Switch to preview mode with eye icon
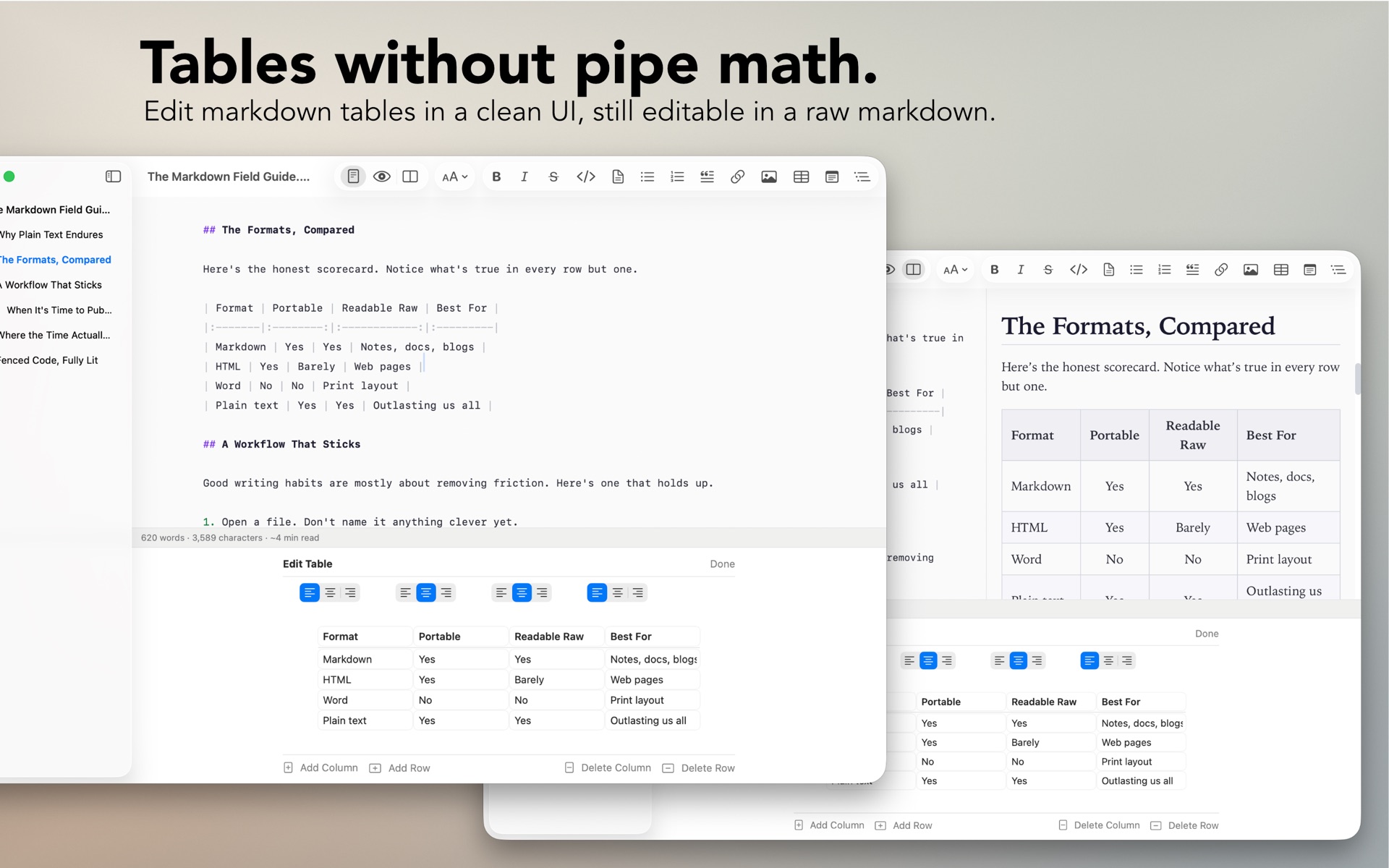The width and height of the screenshot is (1389, 868). pyautogui.click(x=382, y=176)
